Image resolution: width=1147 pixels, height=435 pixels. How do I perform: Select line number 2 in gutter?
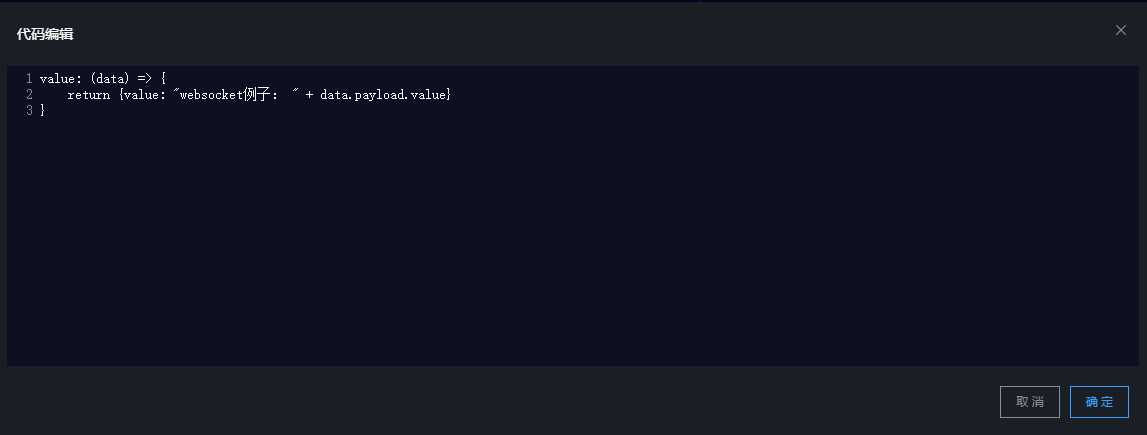point(29,94)
